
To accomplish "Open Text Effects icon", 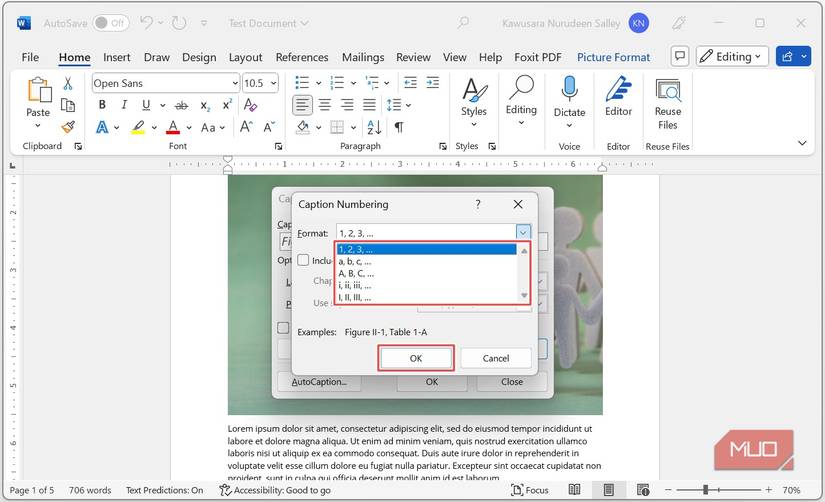I will [102, 127].
